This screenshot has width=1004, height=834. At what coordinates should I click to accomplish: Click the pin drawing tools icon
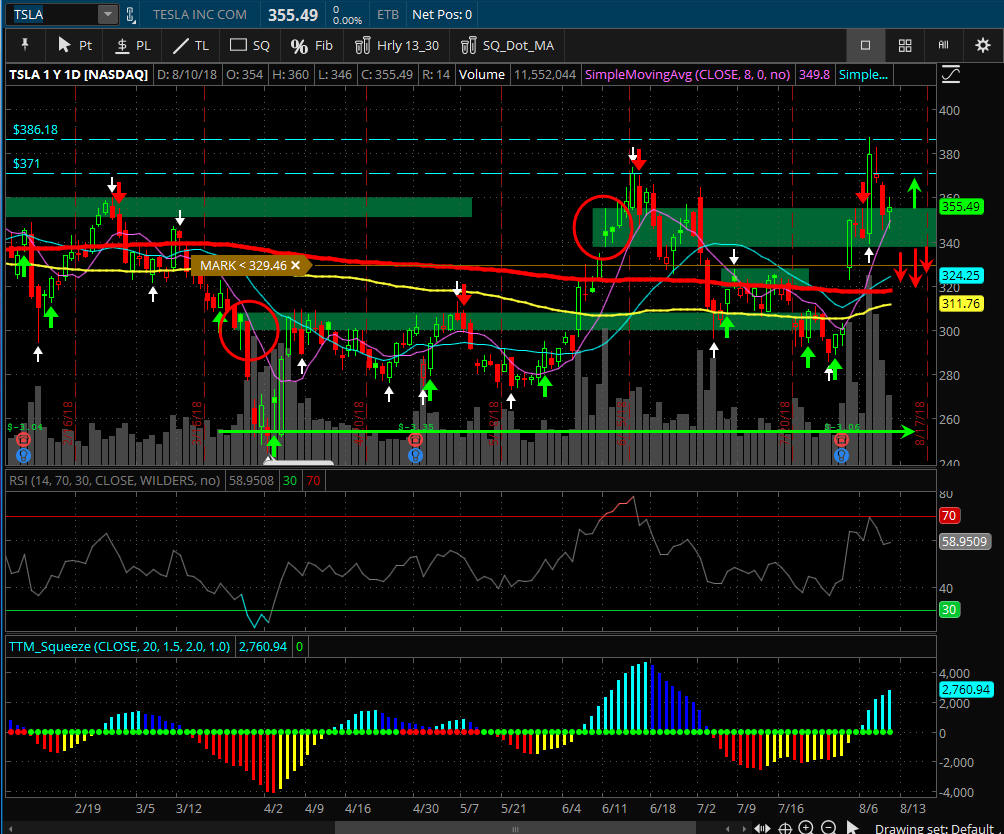(x=24, y=45)
